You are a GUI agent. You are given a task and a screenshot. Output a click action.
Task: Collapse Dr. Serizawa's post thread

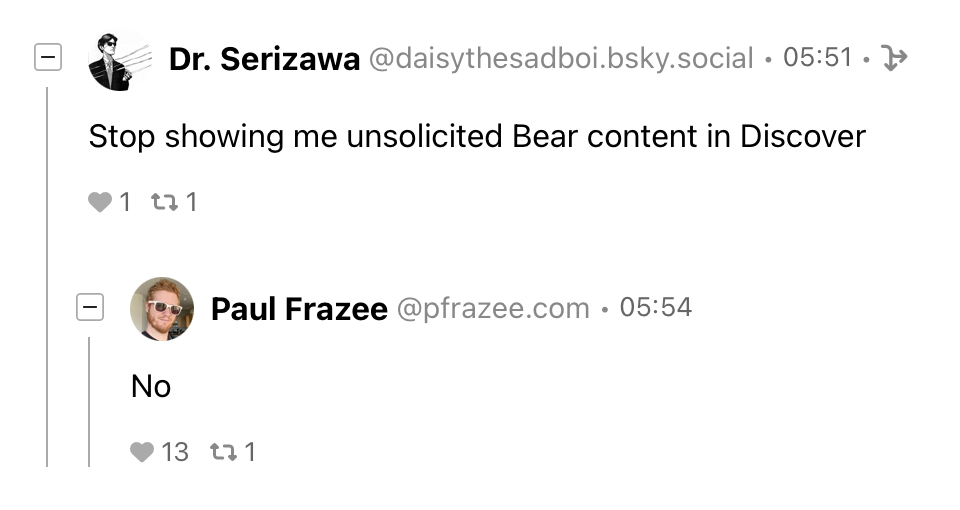click(47, 59)
